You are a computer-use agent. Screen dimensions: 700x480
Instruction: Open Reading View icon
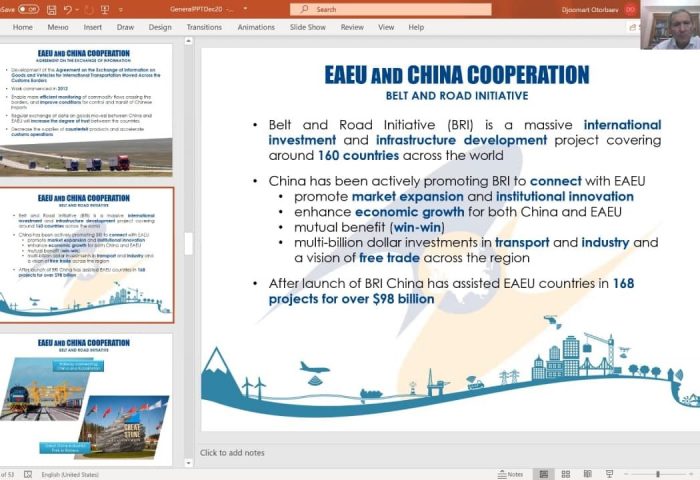pyautogui.click(x=589, y=474)
